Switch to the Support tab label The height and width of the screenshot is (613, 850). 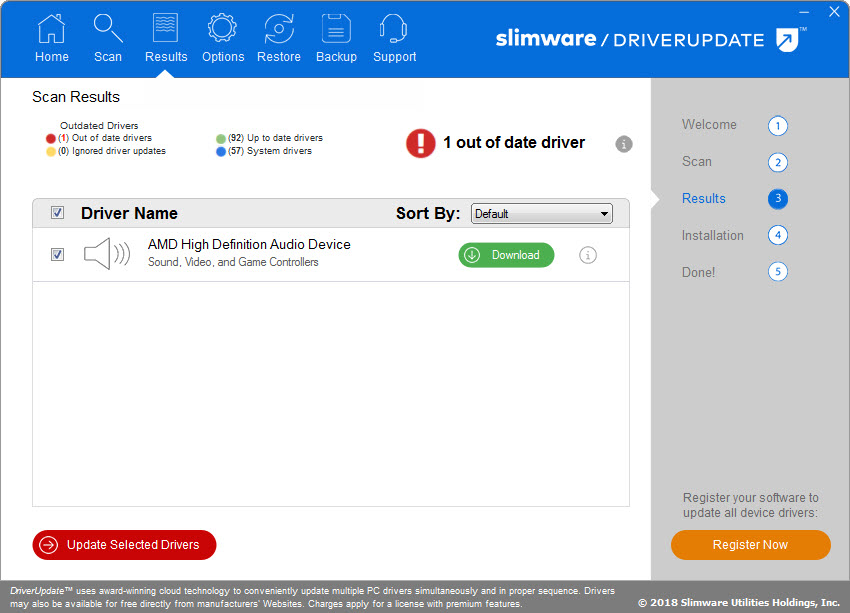coord(394,57)
